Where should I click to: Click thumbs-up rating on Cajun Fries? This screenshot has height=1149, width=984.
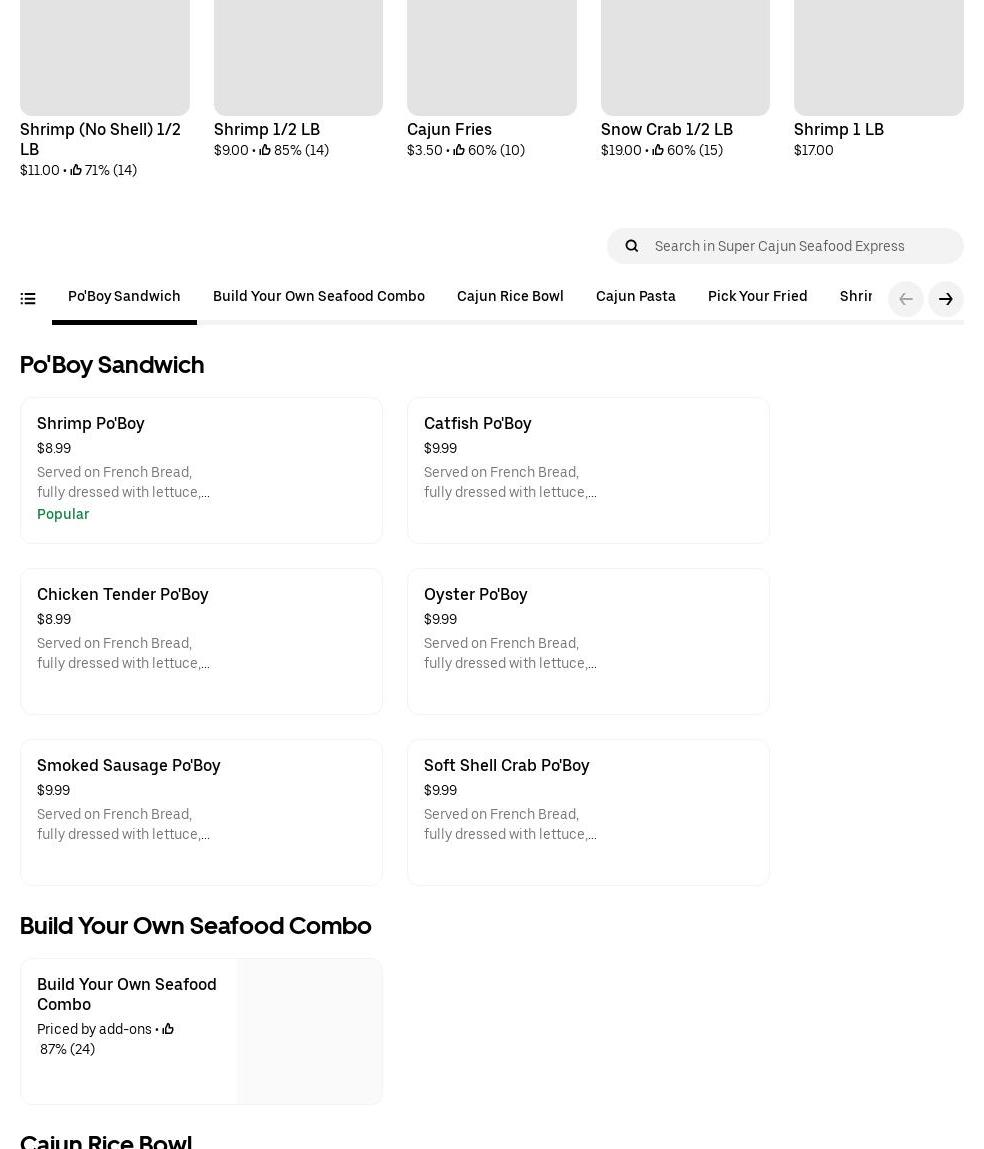click(459, 151)
